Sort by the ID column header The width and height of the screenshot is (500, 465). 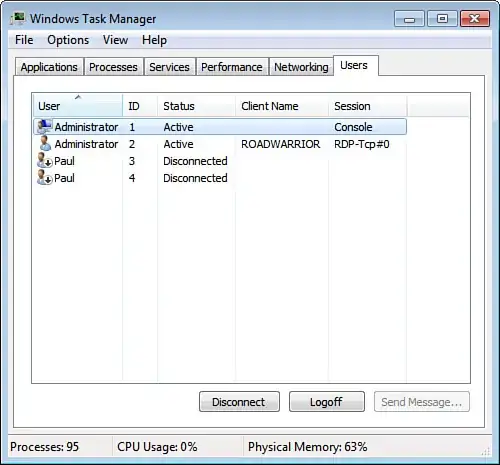(x=140, y=106)
